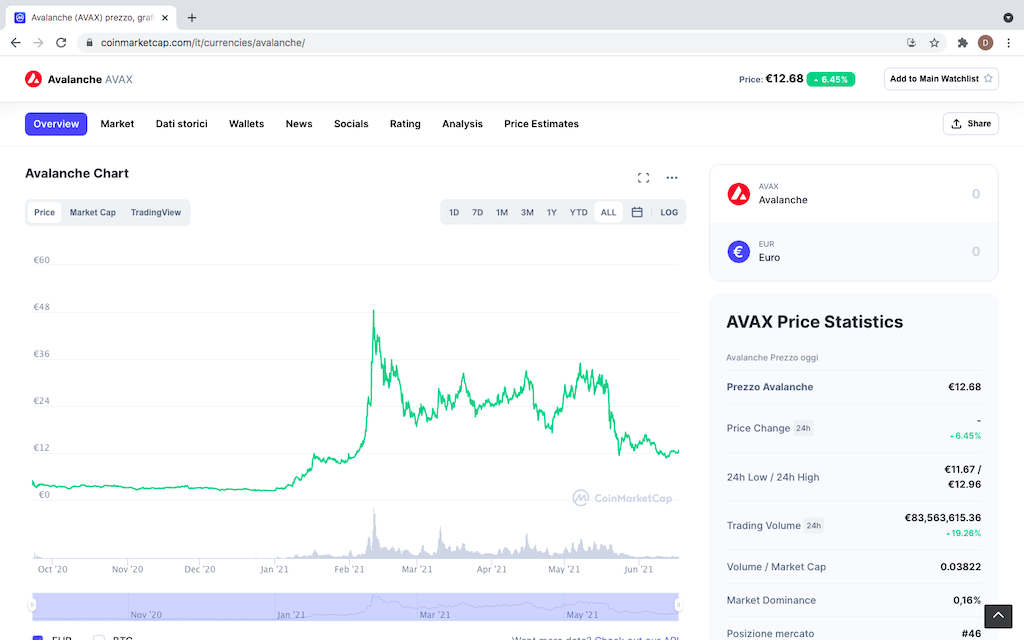
Task: Set the chart range to 7D
Action: point(477,212)
